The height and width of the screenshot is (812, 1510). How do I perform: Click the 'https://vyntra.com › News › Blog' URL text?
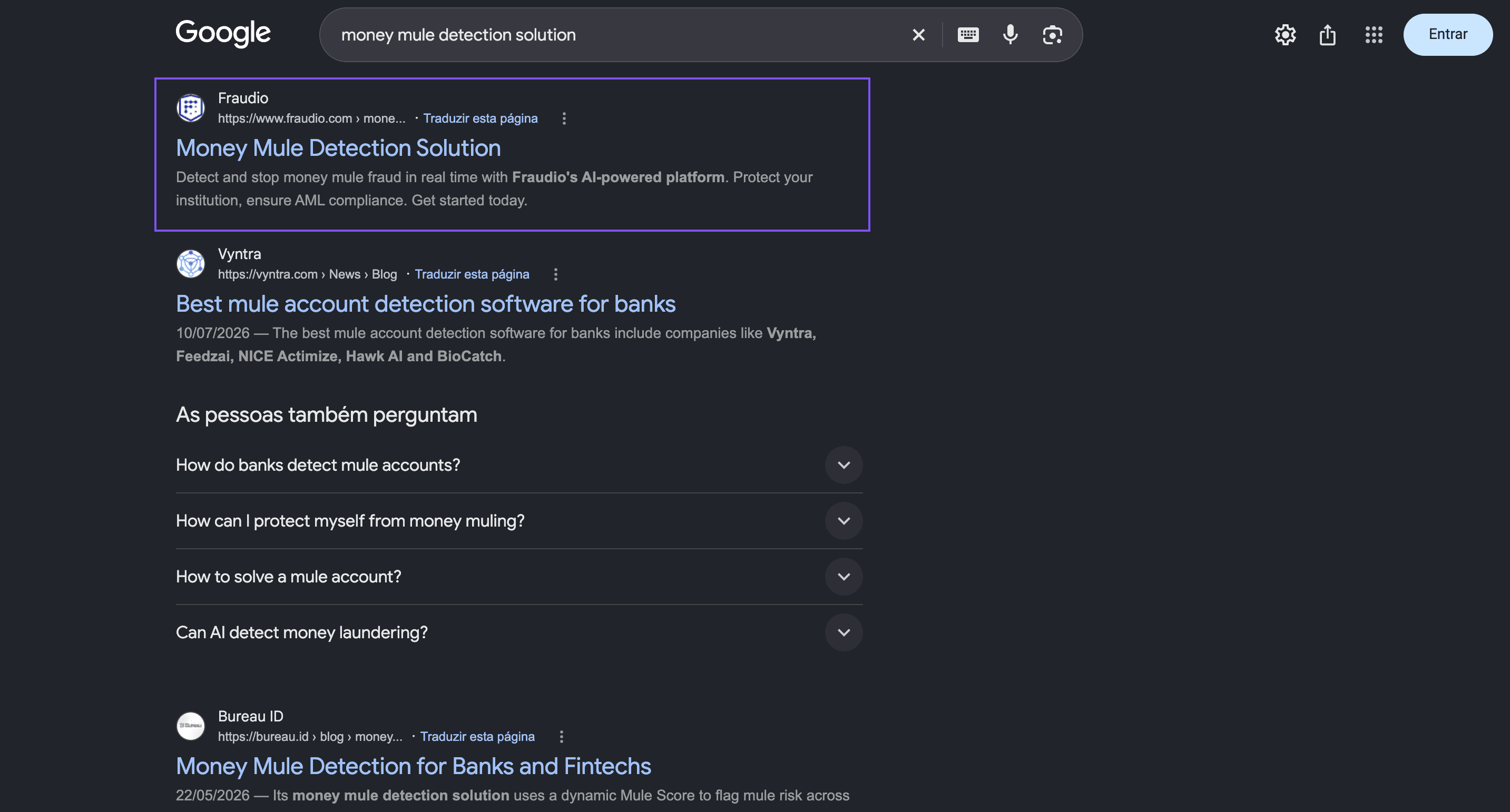pyautogui.click(x=307, y=274)
